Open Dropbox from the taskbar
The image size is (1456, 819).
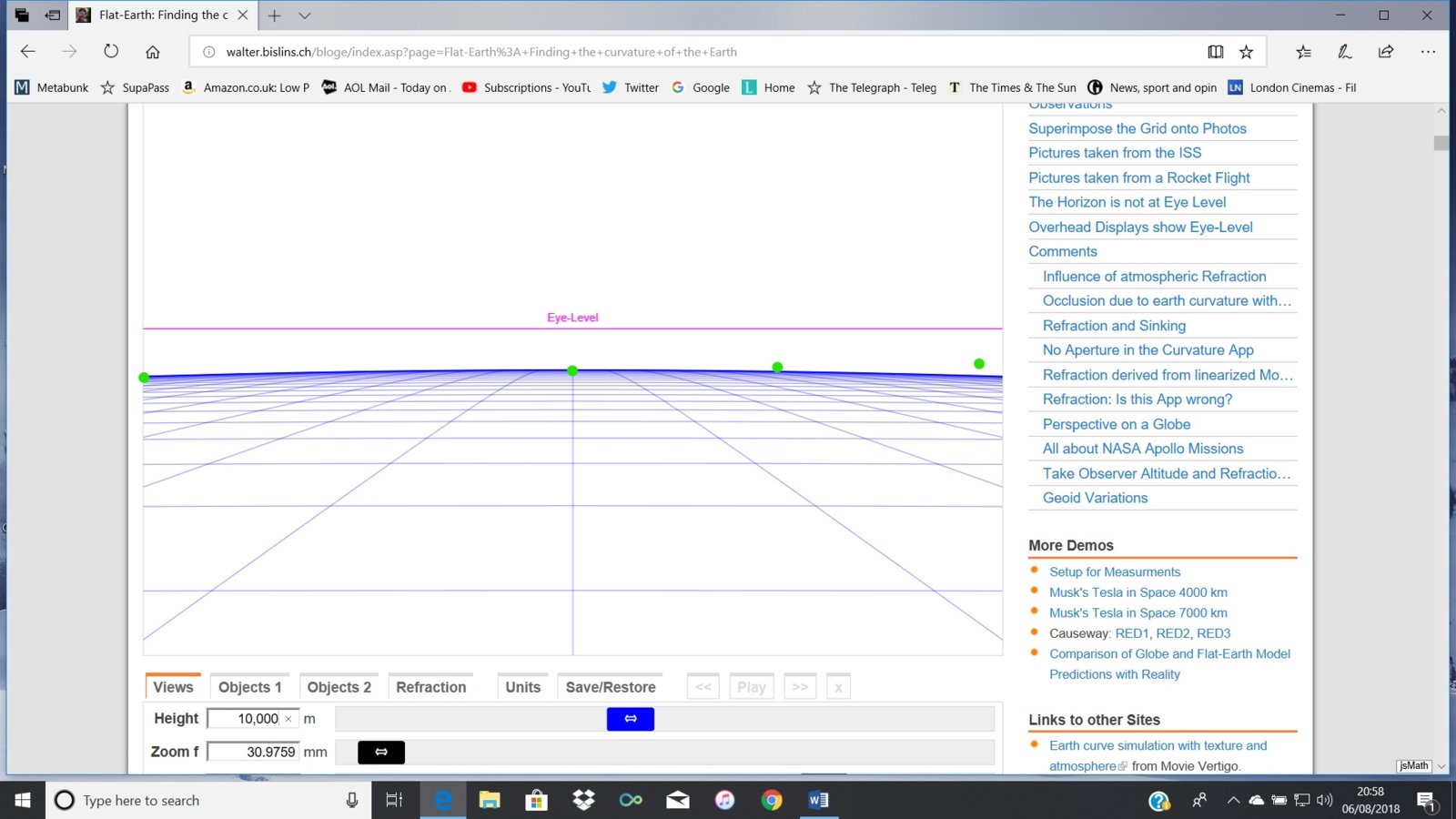(x=583, y=800)
